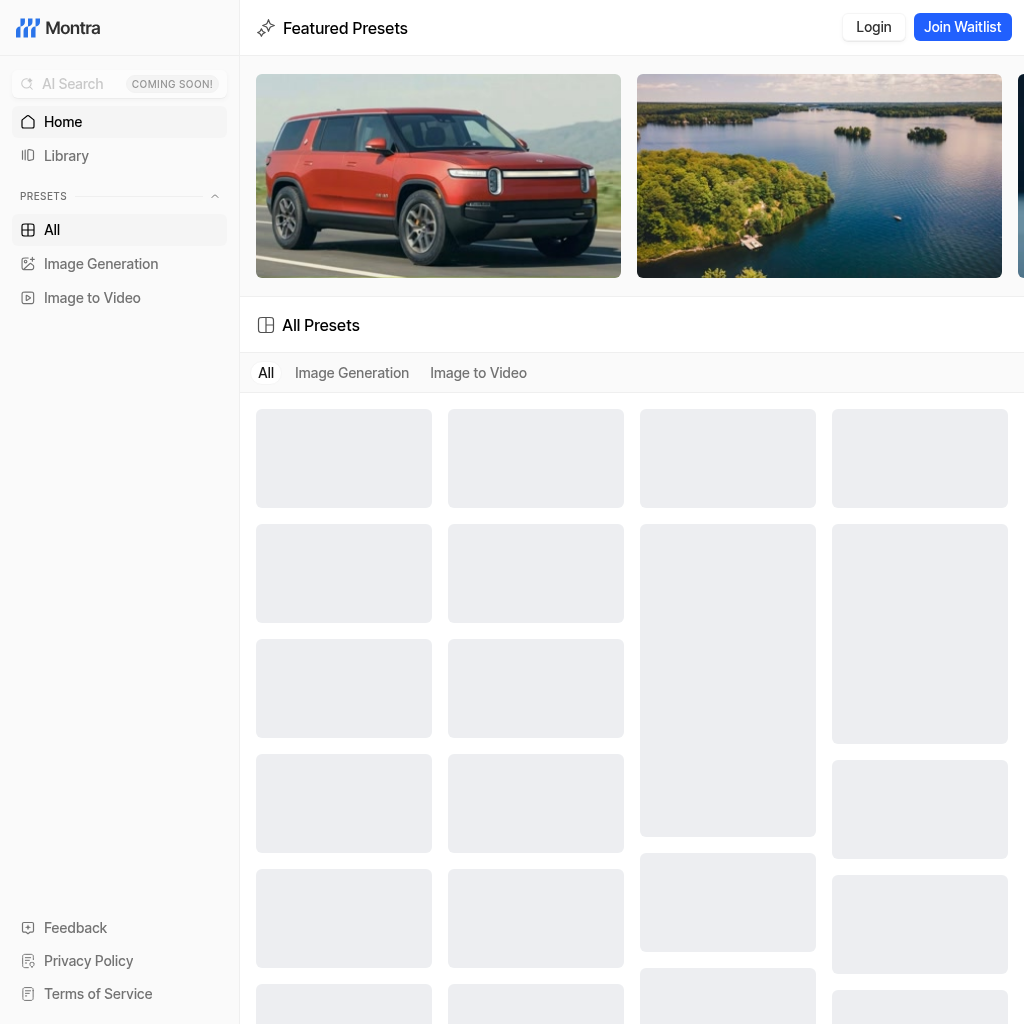Open Home in the sidebar
Viewport: 1024px width, 1024px height.
click(120, 122)
